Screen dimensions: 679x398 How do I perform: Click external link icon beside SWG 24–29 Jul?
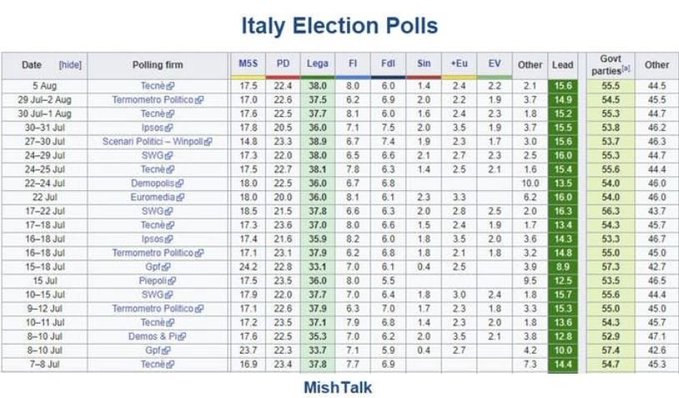coord(169,156)
